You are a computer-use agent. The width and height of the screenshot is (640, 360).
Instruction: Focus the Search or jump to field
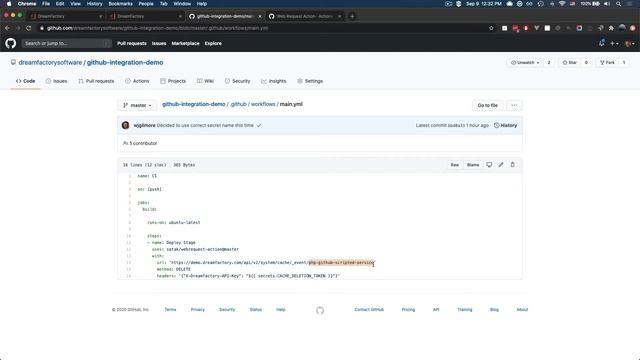(x=67, y=43)
